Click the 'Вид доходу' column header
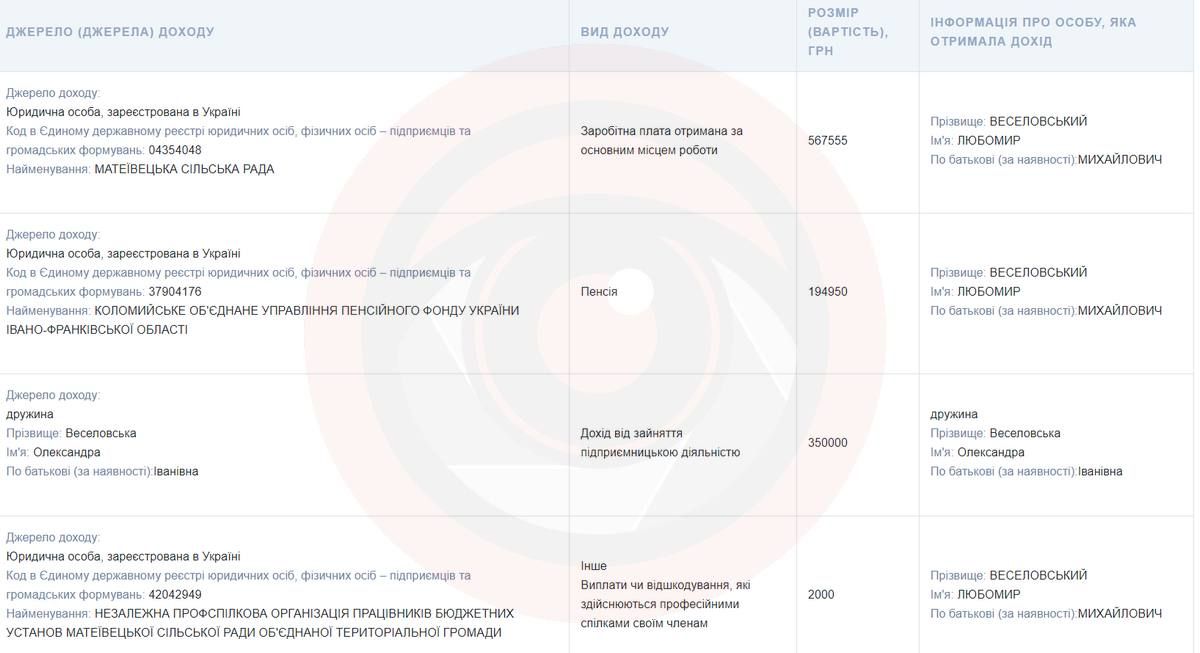This screenshot has height=653, width=1200. [625, 32]
